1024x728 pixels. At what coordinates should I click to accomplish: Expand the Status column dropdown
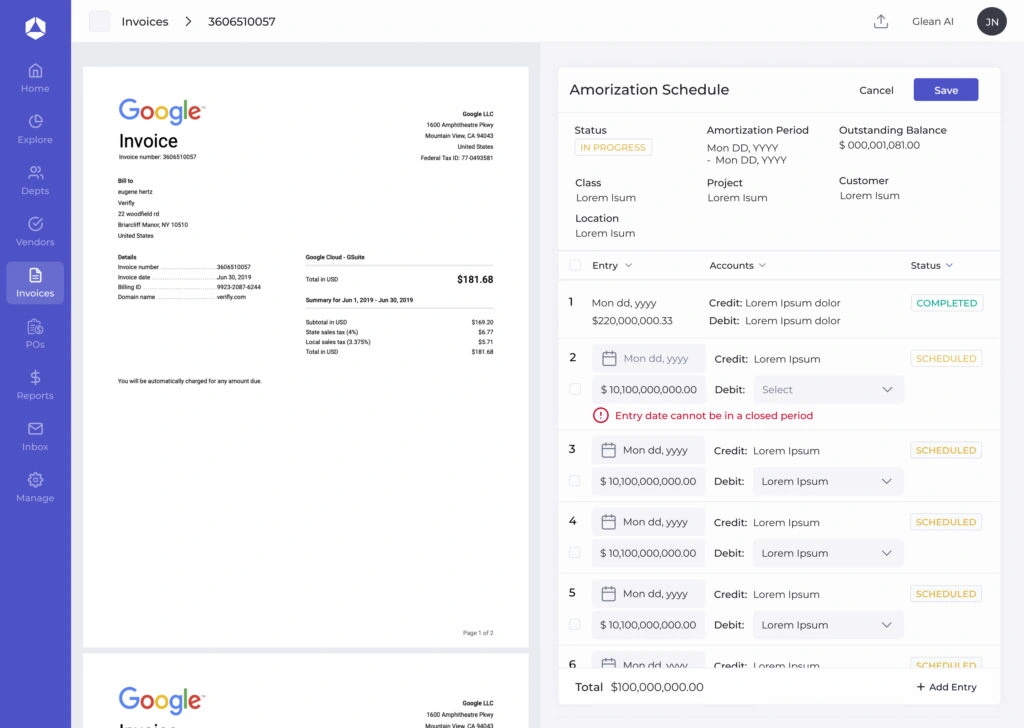click(x=949, y=265)
